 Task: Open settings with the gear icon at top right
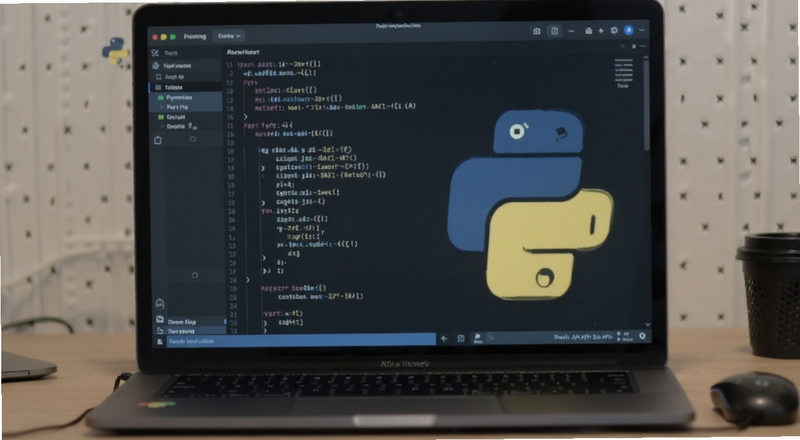[614, 30]
